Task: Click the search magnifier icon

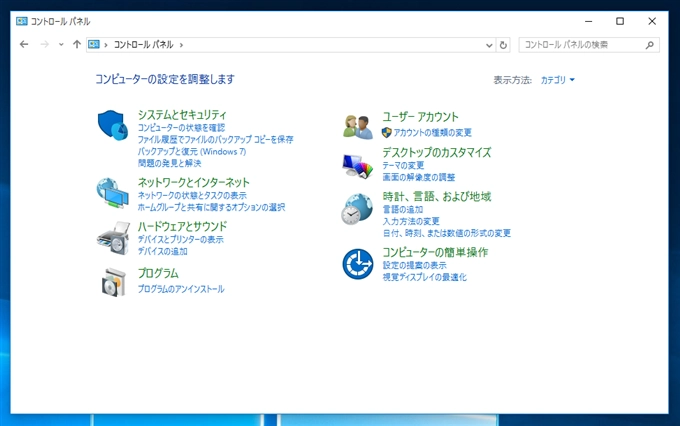Action: 649,45
